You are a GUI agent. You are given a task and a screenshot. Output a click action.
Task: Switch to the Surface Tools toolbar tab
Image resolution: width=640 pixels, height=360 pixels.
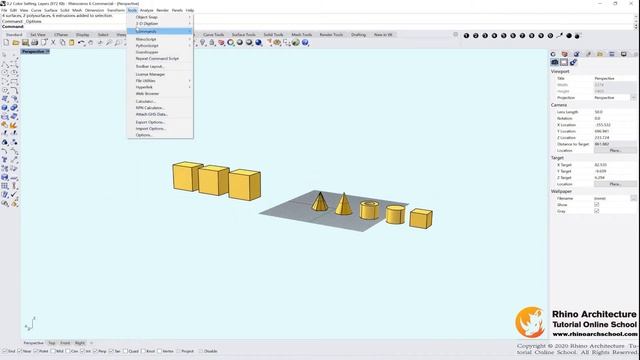(x=244, y=35)
